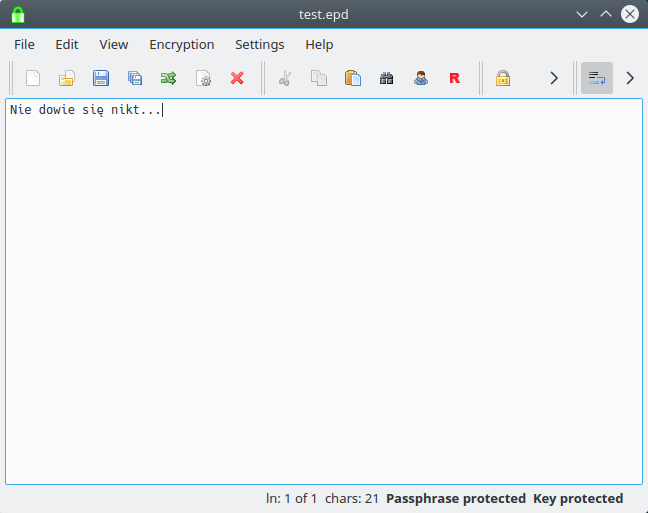
Task: Click the 'ln: 1 of 1' status text
Action: point(291,499)
